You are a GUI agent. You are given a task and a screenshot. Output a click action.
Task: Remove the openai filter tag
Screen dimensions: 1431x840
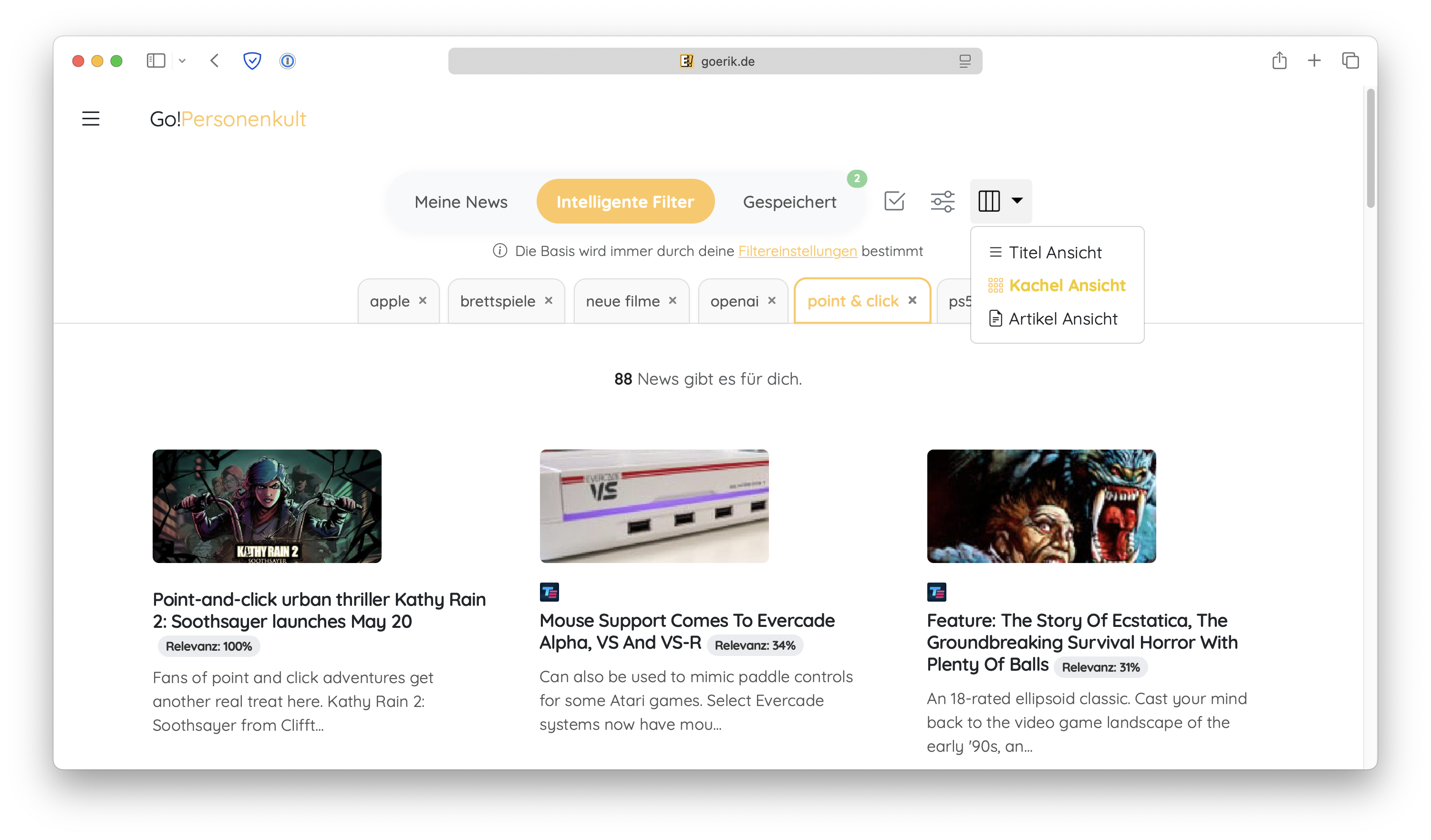coord(772,300)
